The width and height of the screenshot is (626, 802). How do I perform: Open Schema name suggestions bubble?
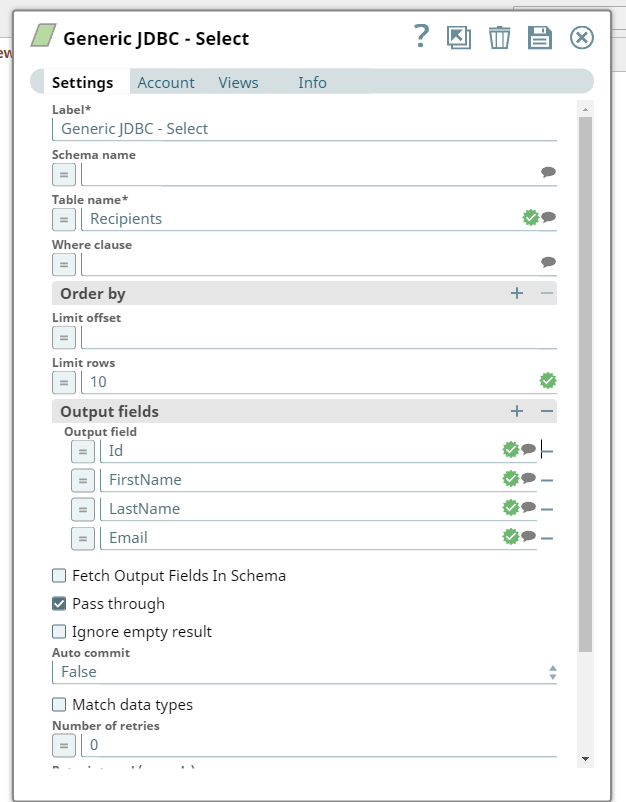coord(548,172)
